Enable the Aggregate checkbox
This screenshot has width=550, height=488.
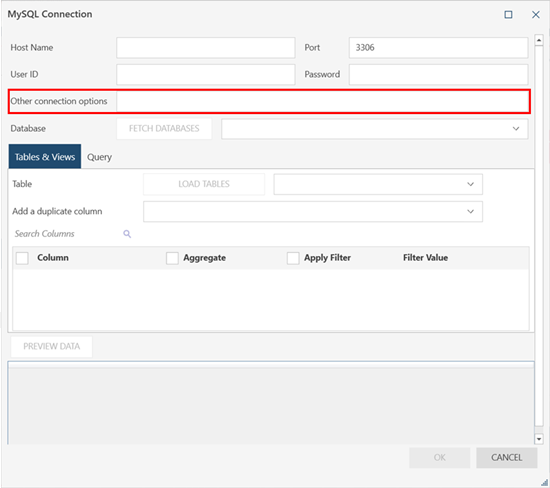(x=172, y=258)
